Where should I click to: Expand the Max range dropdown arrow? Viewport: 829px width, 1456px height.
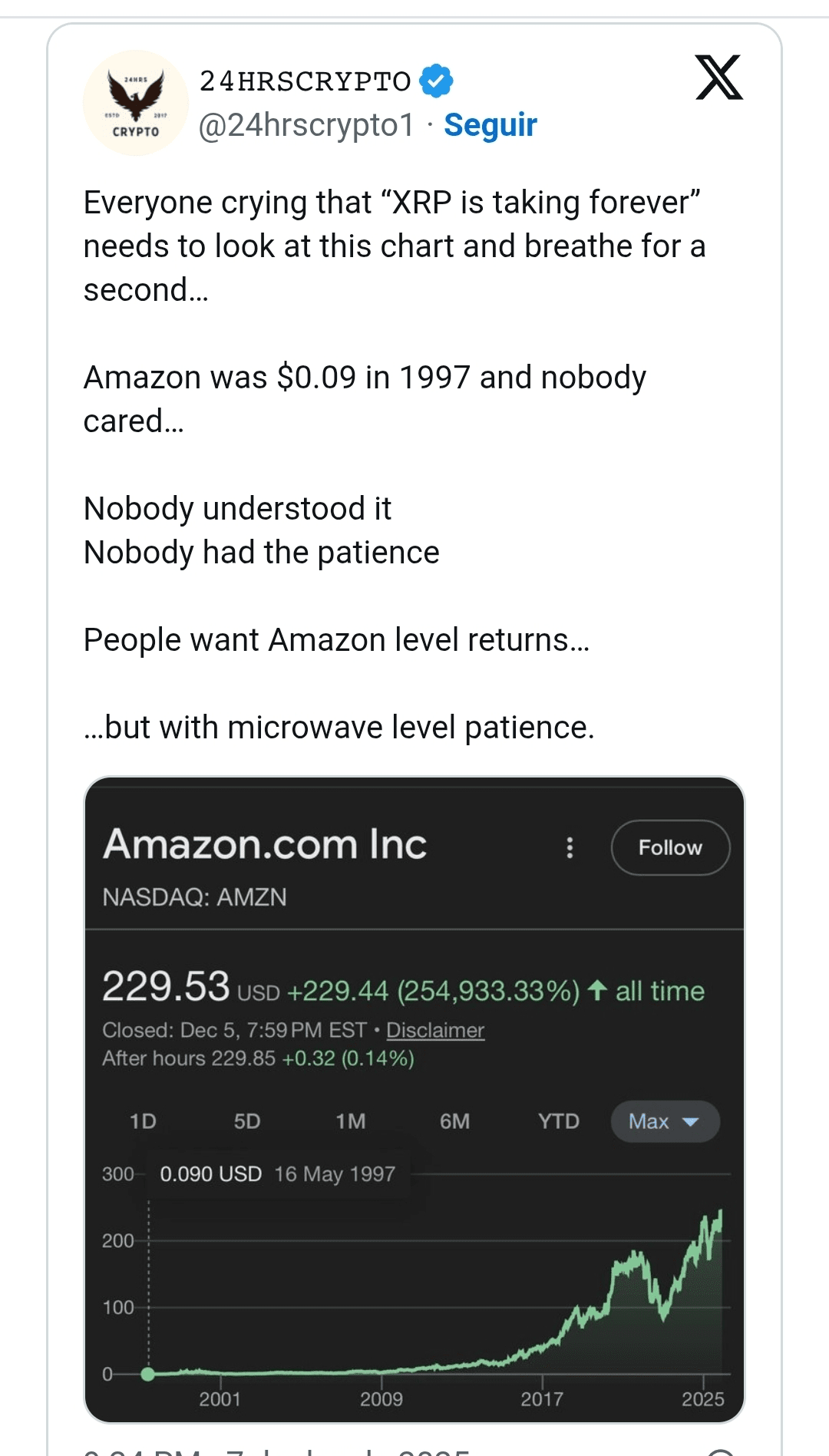point(690,1122)
